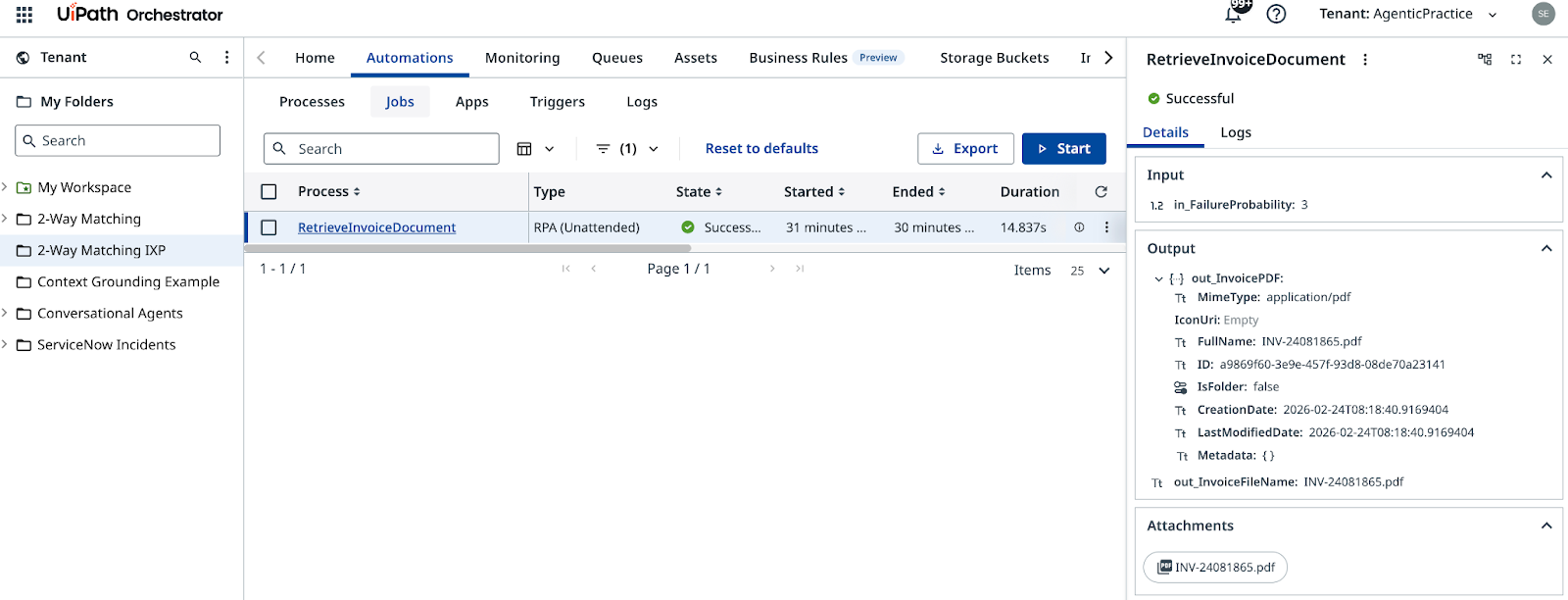Click the folders Search field
Viewport: 1568px width, 600px height.
pos(118,141)
